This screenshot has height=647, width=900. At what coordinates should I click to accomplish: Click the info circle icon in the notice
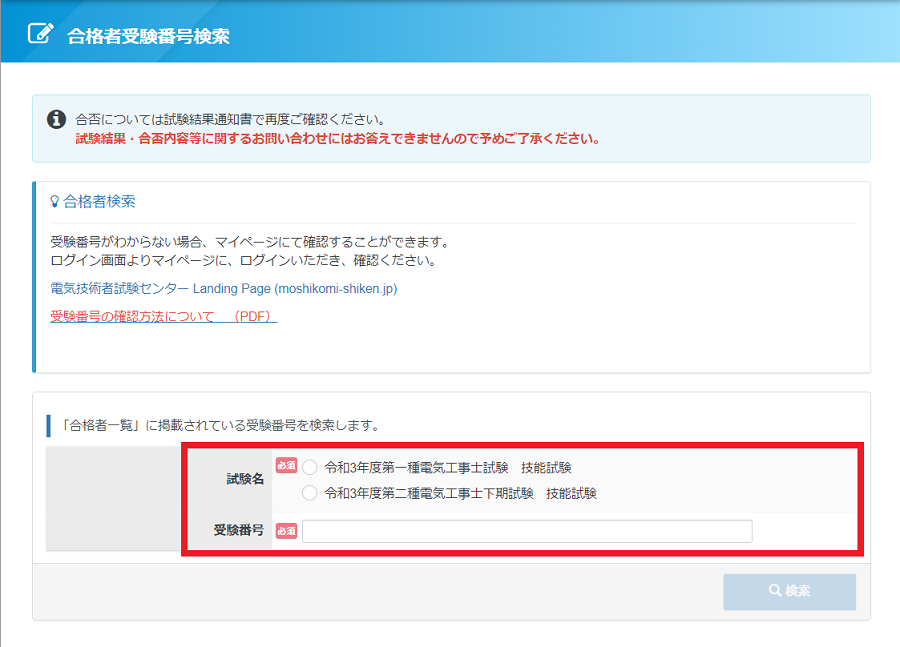pyautogui.click(x=57, y=119)
